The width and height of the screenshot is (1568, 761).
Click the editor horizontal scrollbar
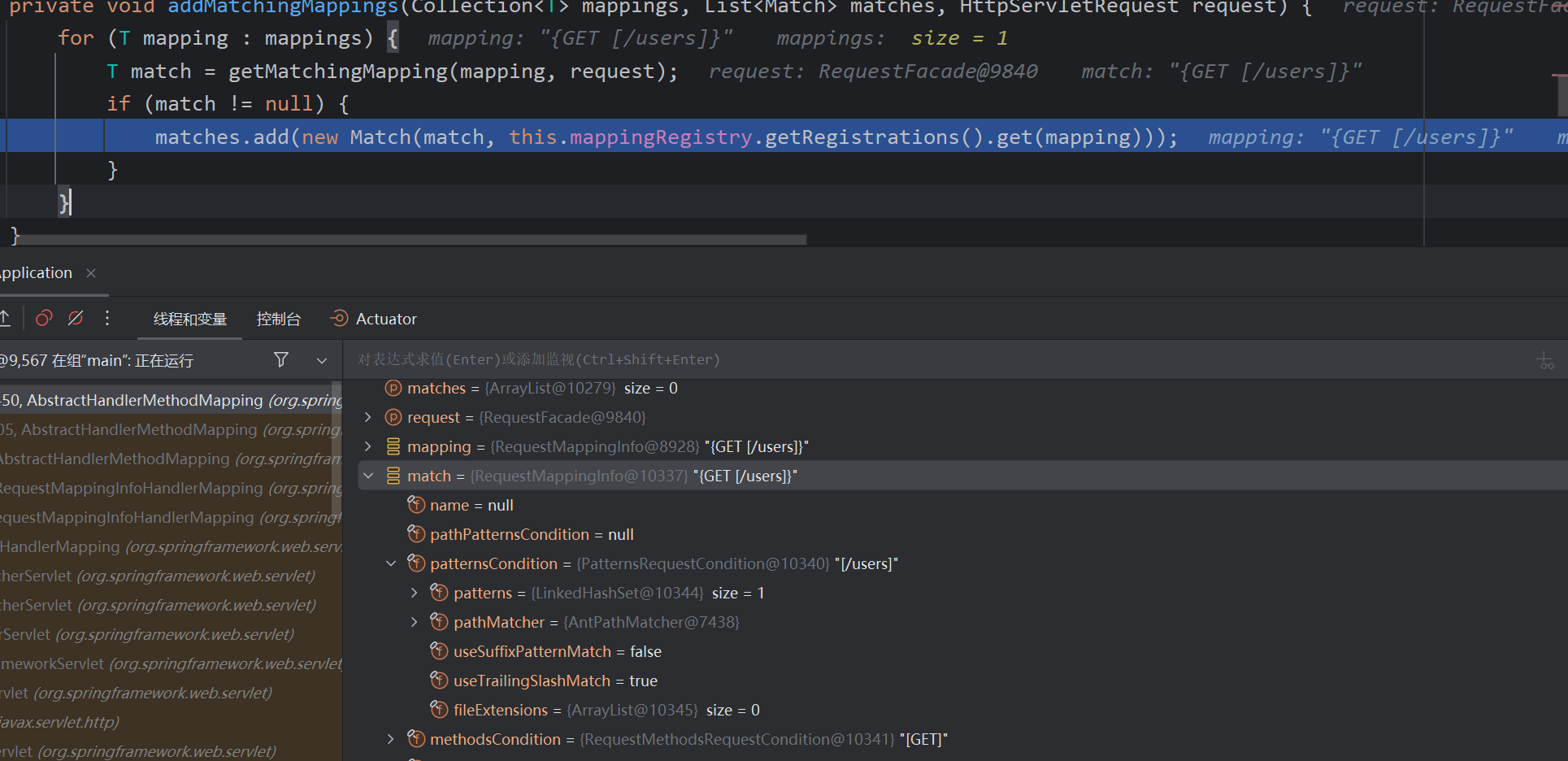click(410, 240)
